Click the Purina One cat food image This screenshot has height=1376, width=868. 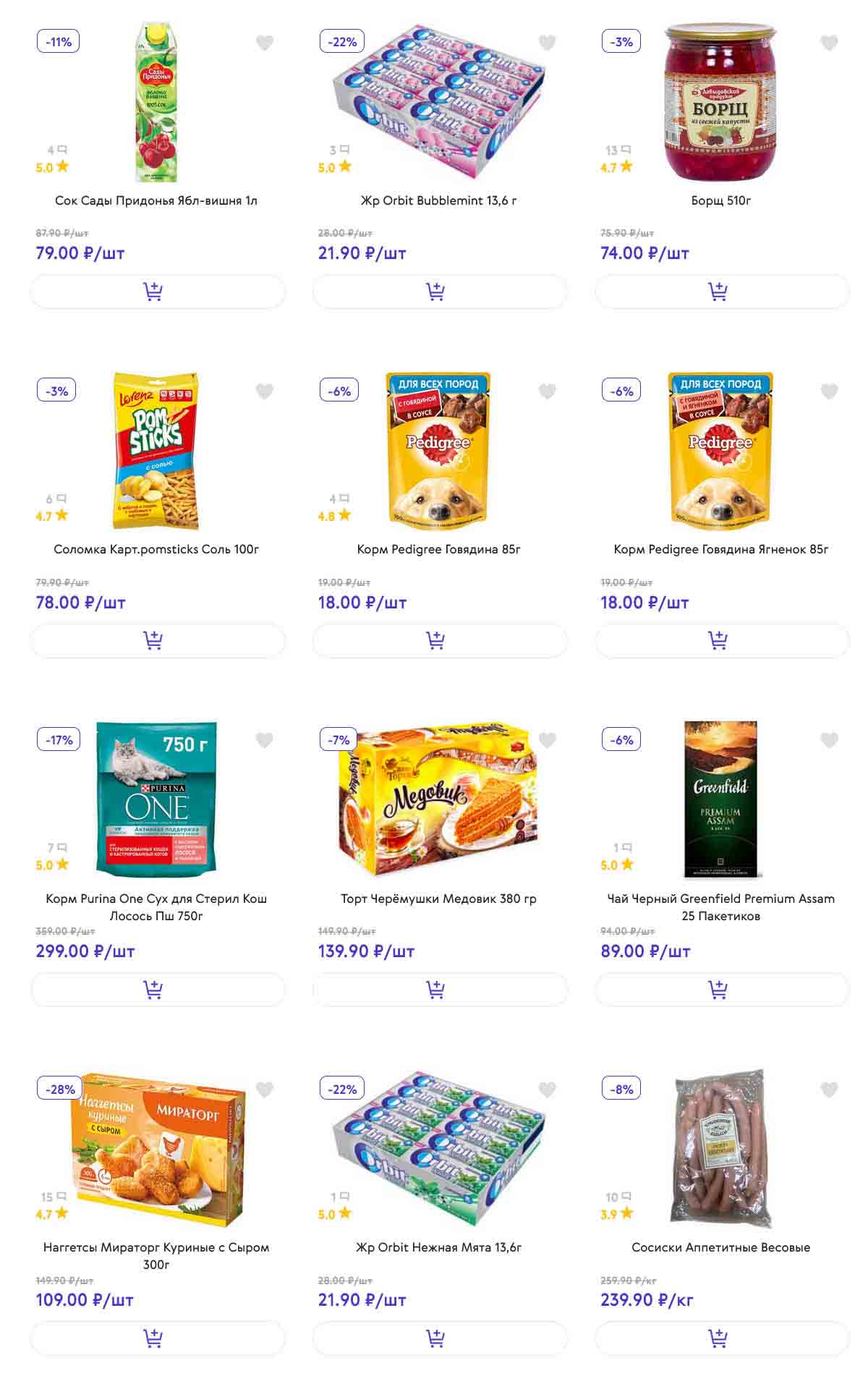coord(156,798)
